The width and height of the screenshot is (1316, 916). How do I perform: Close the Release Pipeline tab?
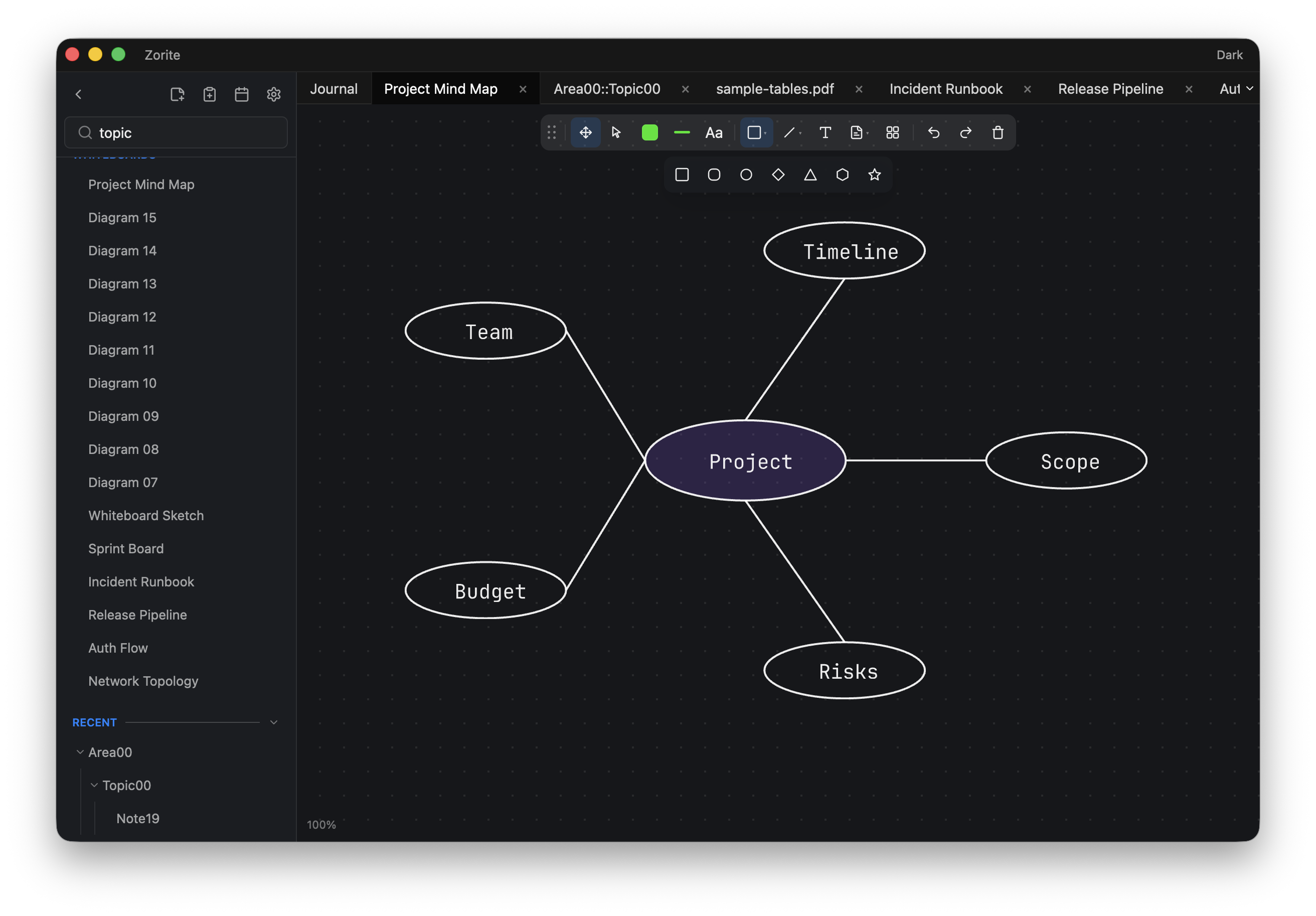click(x=1189, y=89)
